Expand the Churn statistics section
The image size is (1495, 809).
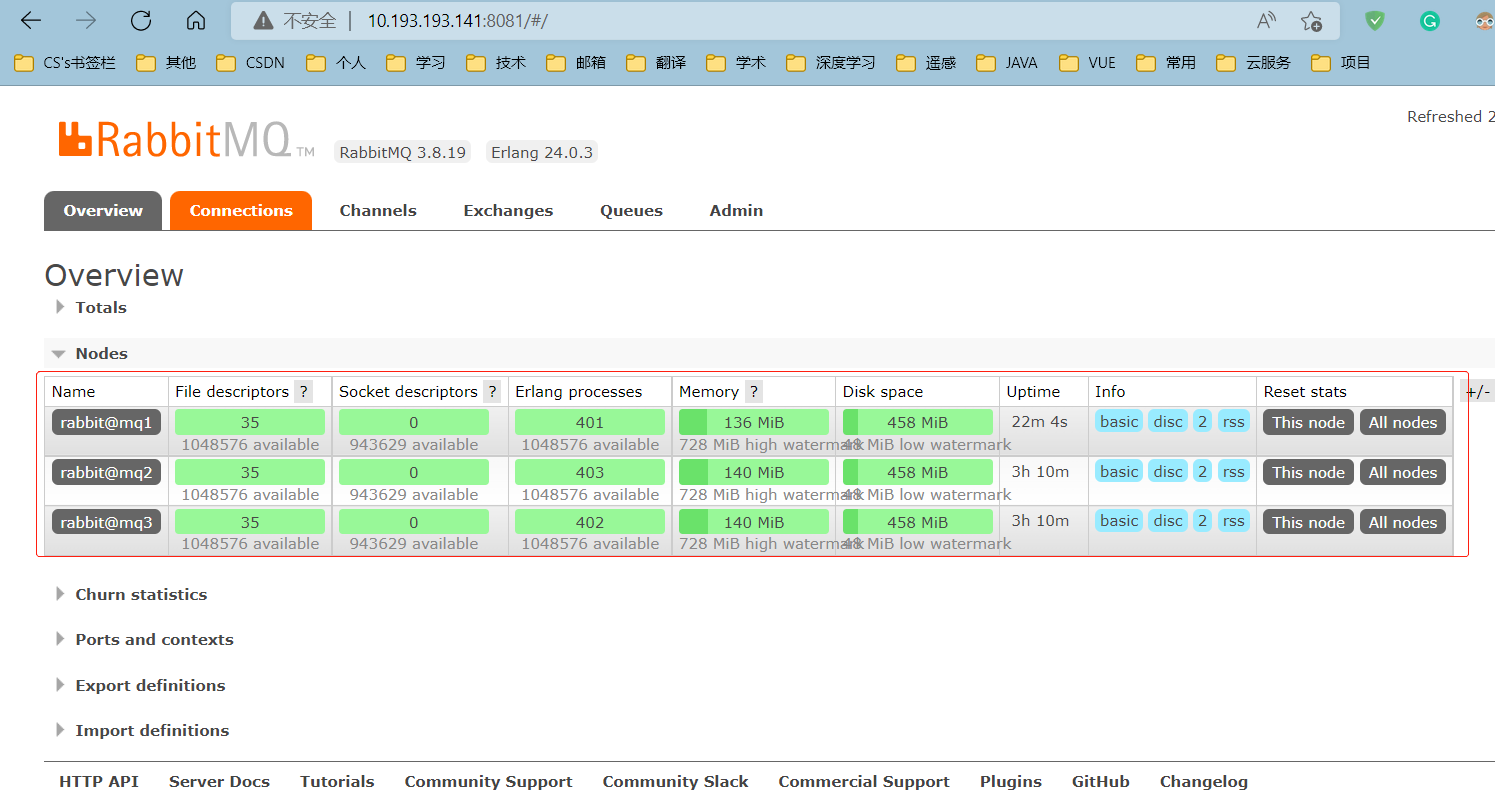[x=132, y=595]
